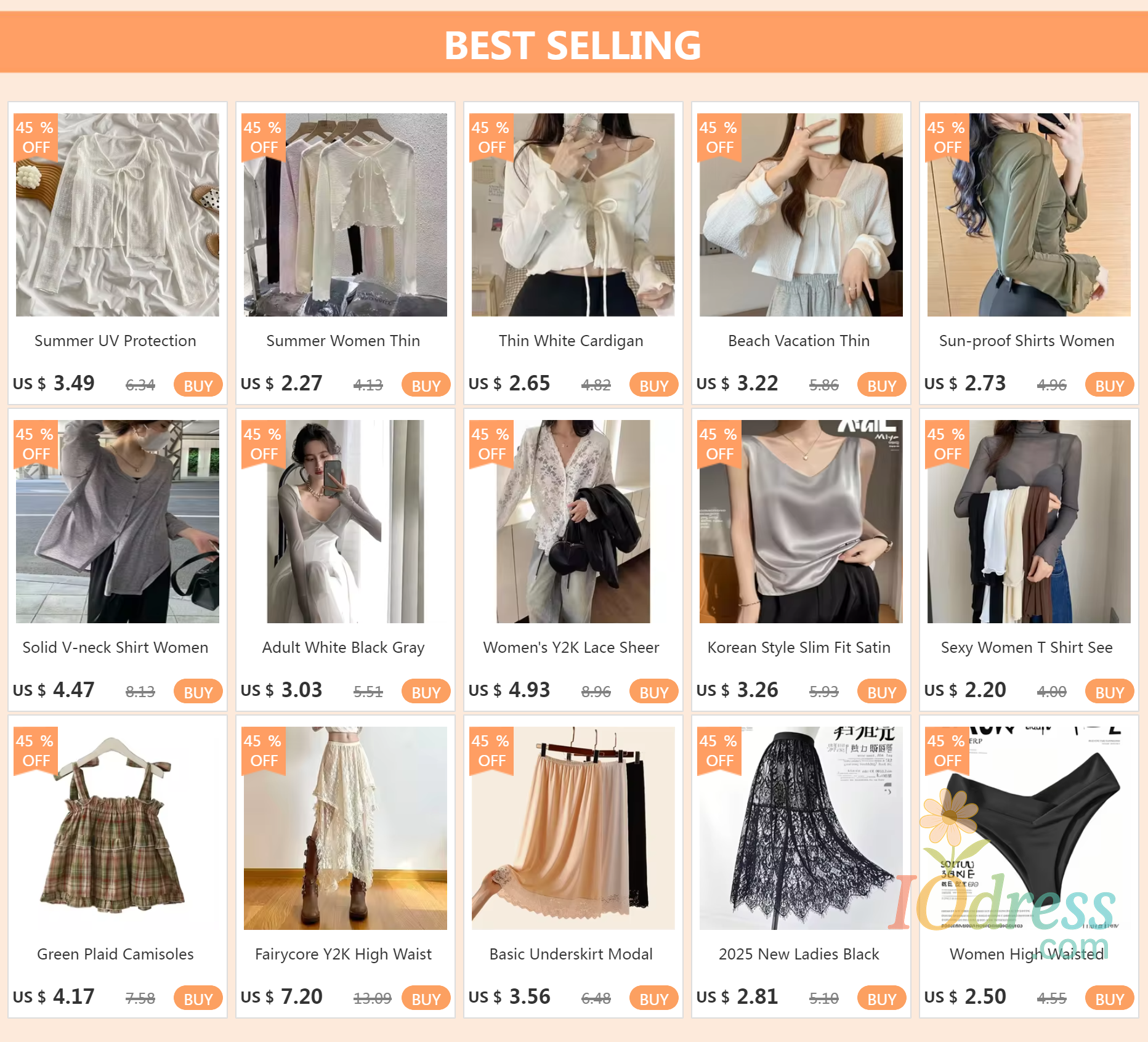Screen dimensions: 1148x1042
Task: Click BUY for Adult White Black Gray
Action: [426, 692]
